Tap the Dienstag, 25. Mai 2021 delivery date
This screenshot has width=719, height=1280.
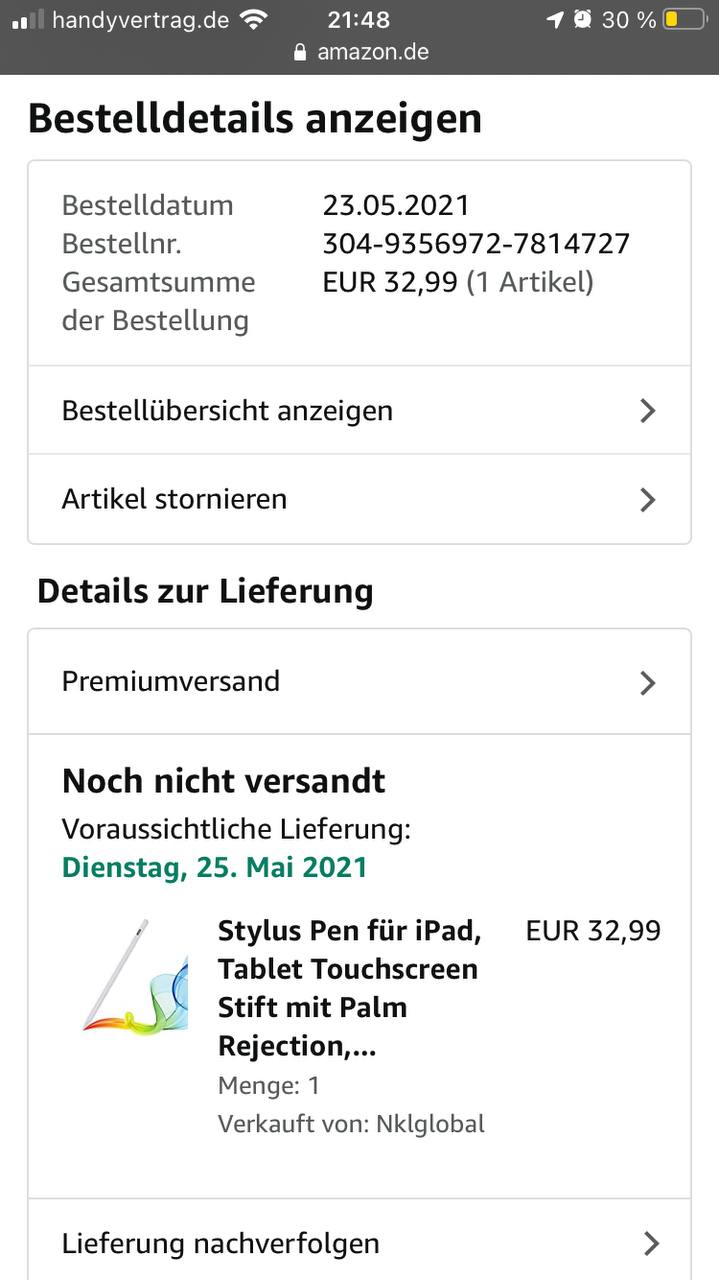215,867
